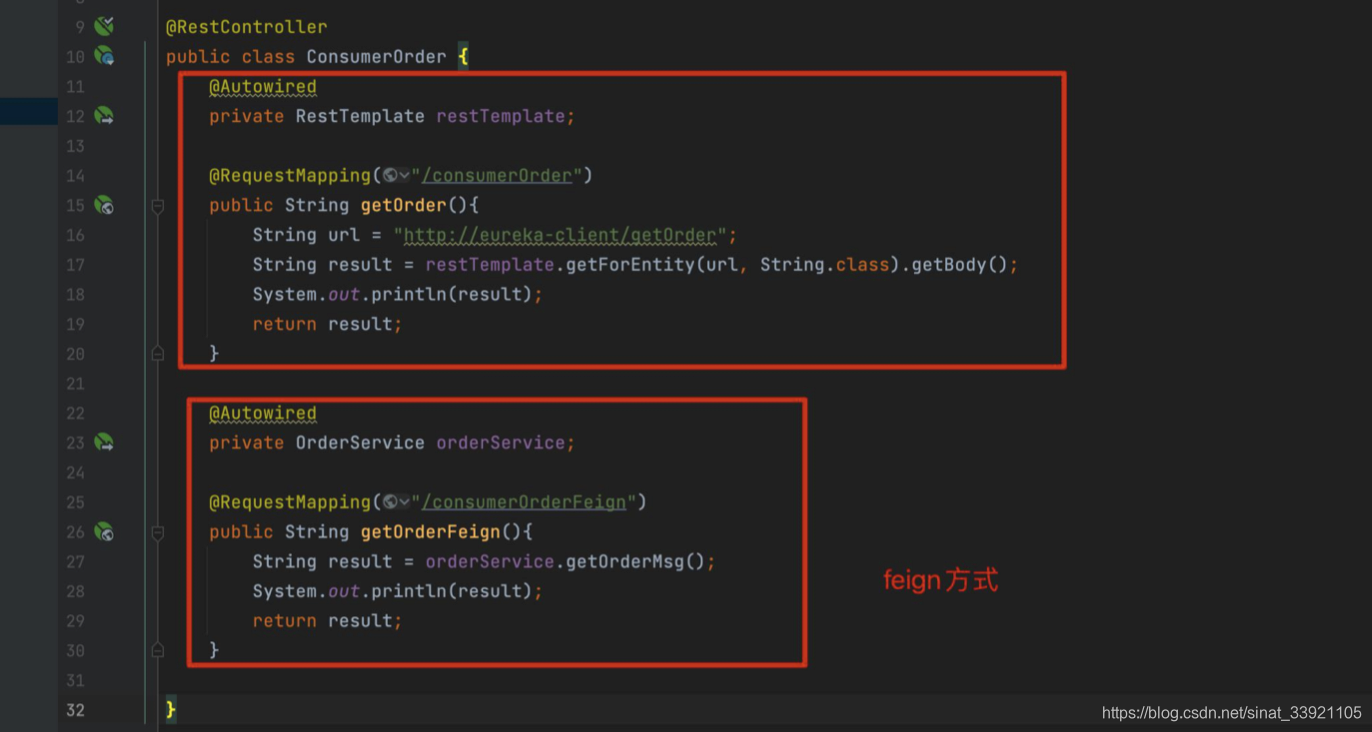Image resolution: width=1372 pixels, height=732 pixels.
Task: Click getOrderFeign method name on line 26
Action: [431, 532]
